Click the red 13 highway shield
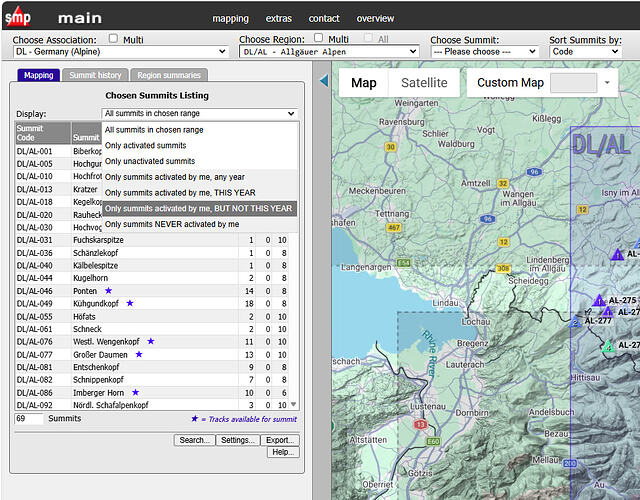The width and height of the screenshot is (640, 500). (420, 424)
